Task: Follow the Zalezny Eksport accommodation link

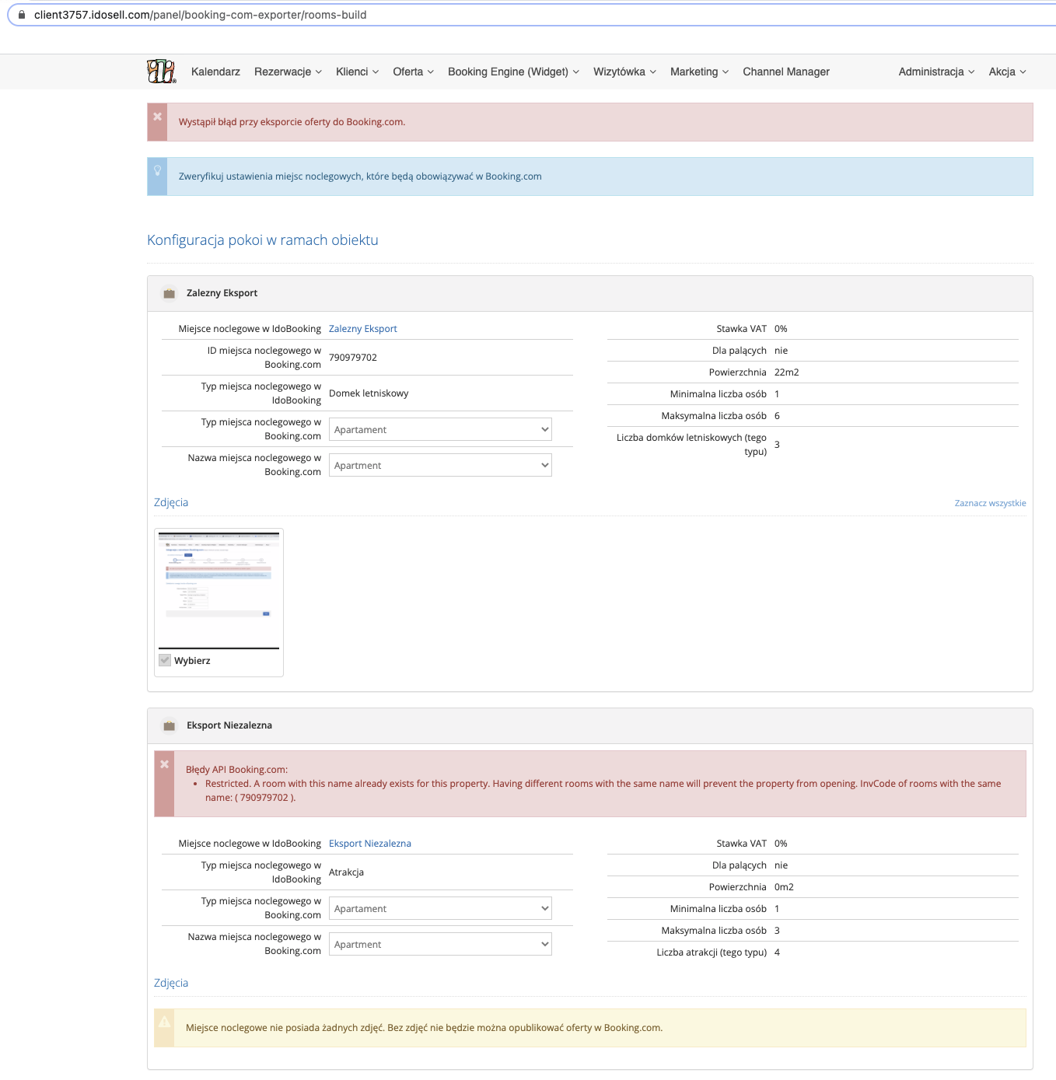Action: point(363,329)
